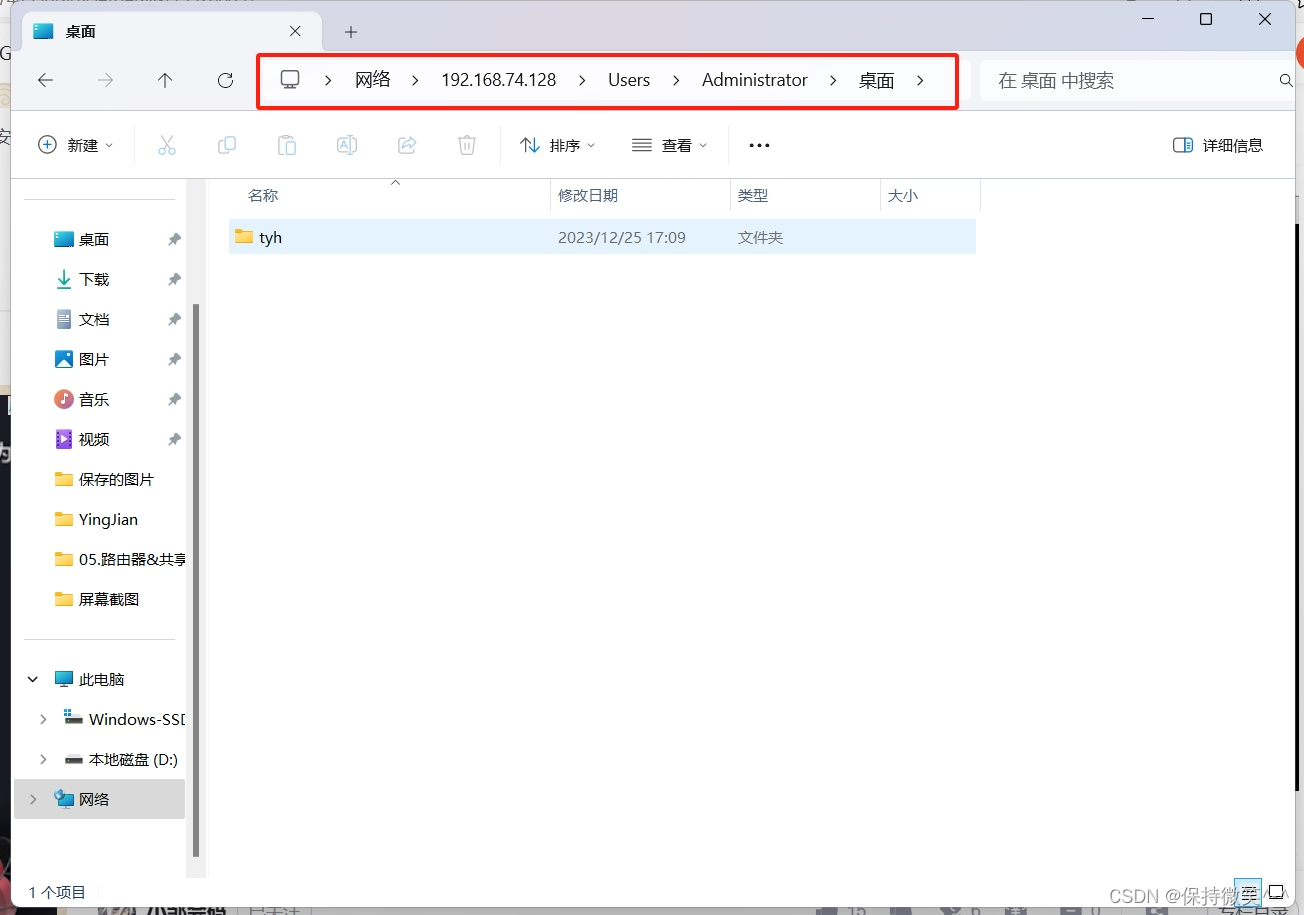This screenshot has height=915, width=1304.
Task: Open 桌面 in the navigation pane
Action: pyautogui.click(x=94, y=240)
